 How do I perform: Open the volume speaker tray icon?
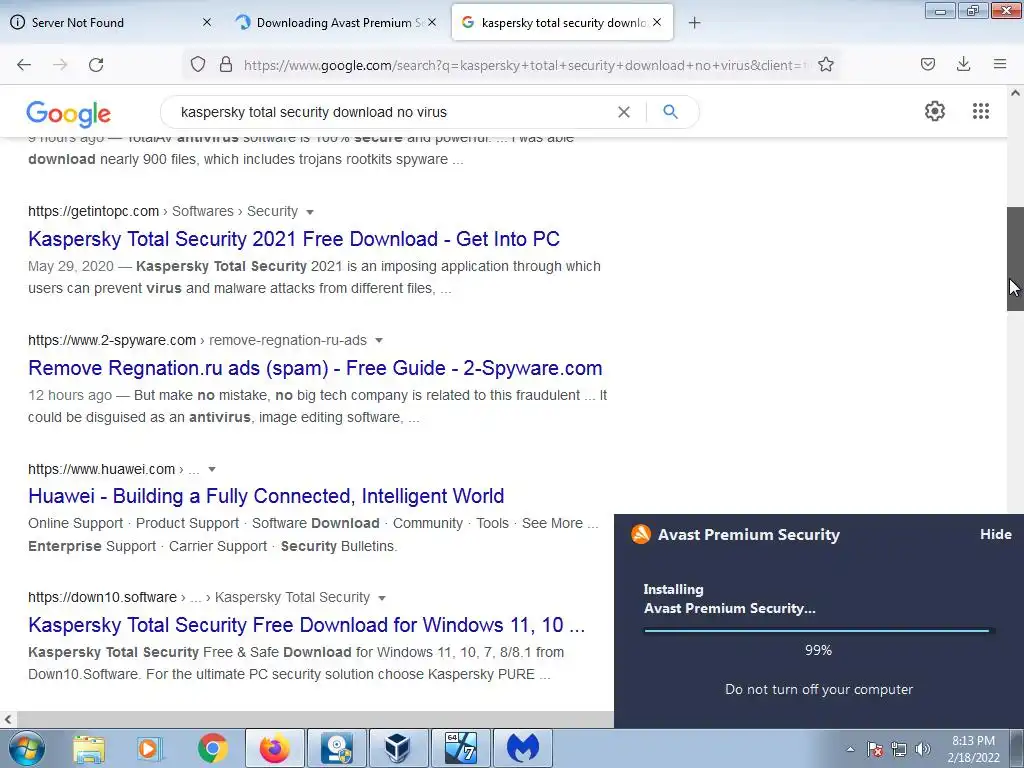click(923, 749)
